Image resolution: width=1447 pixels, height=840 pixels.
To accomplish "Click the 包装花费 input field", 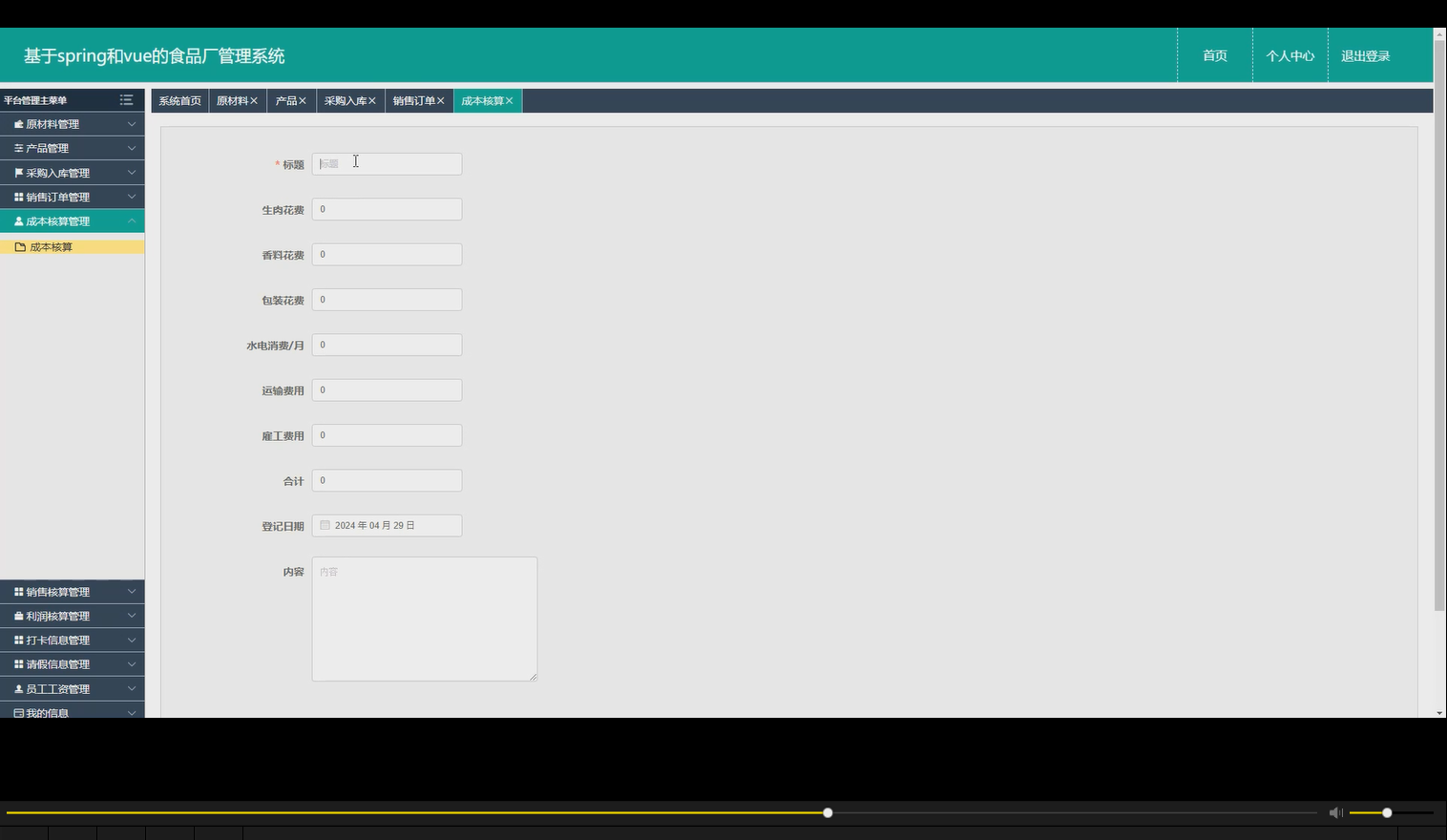I will [387, 300].
